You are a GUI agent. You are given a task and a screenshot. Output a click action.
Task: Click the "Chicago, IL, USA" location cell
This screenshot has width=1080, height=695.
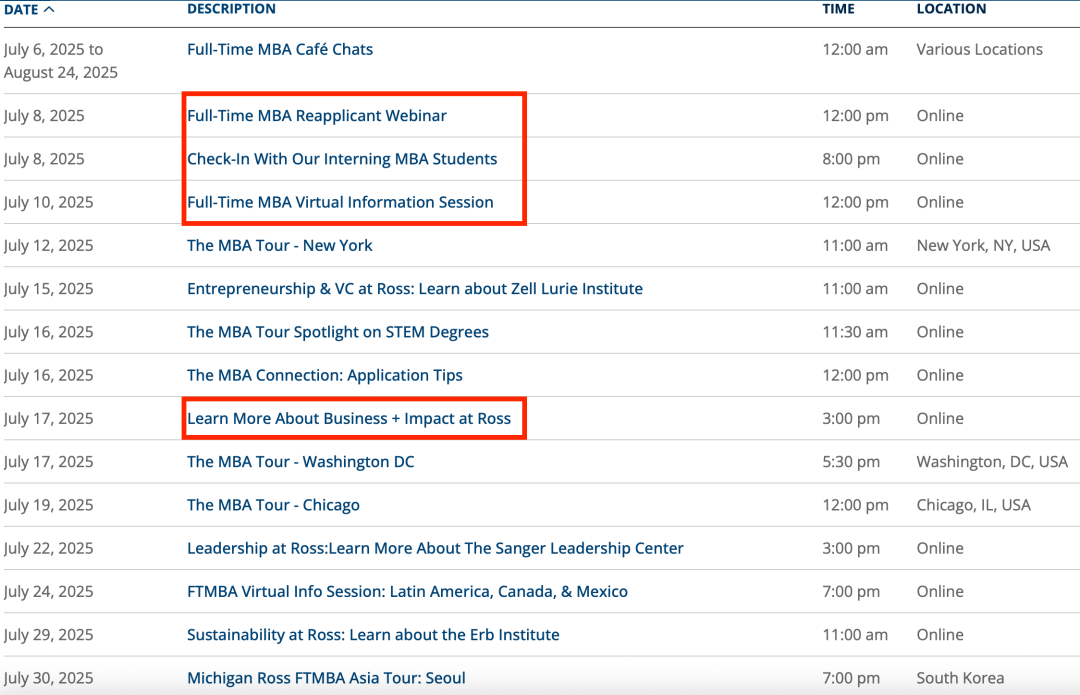click(x=974, y=506)
